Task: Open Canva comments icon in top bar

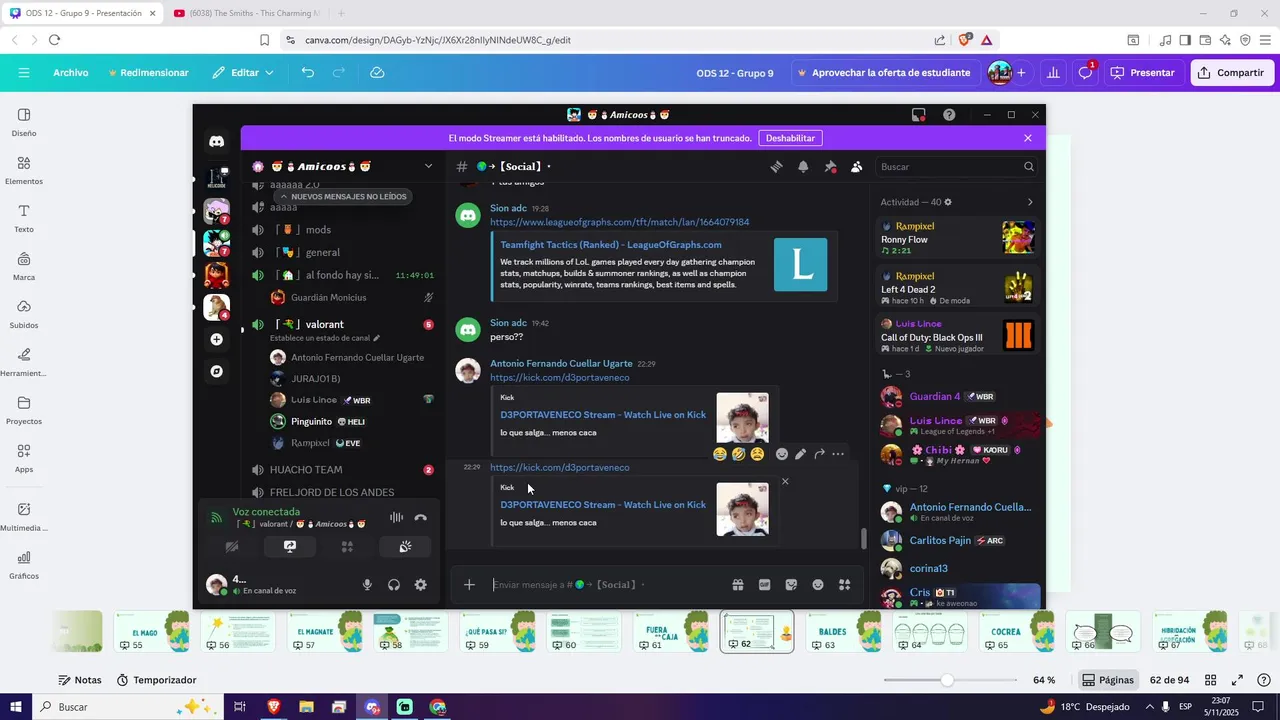Action: click(x=1085, y=73)
